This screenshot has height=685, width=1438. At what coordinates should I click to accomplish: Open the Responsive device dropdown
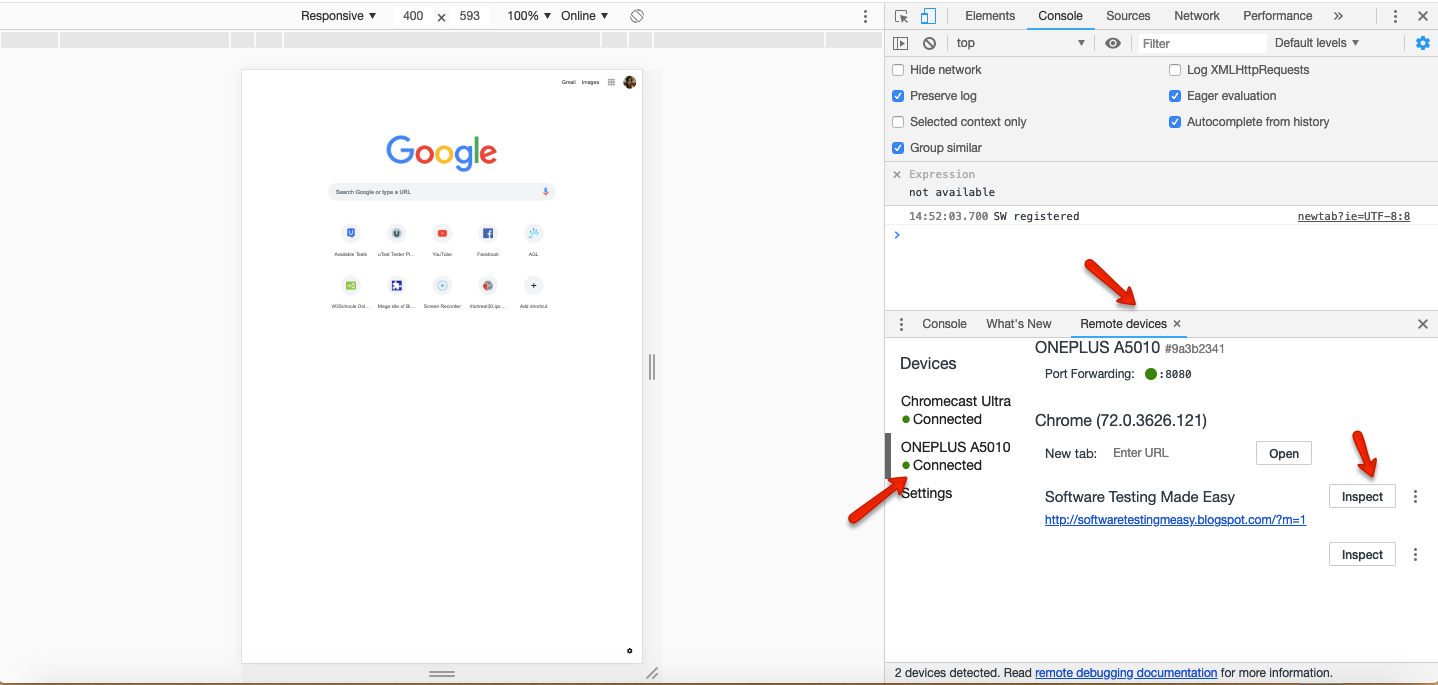tap(337, 16)
